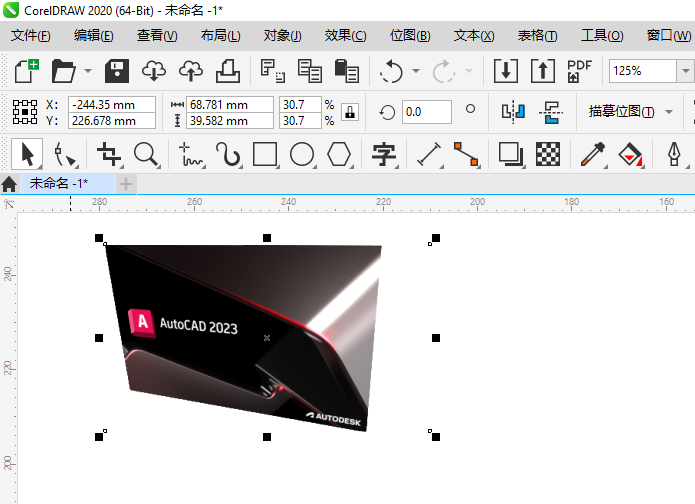Import a file with Import icon
Screen dimensions: 695x504
(506, 71)
